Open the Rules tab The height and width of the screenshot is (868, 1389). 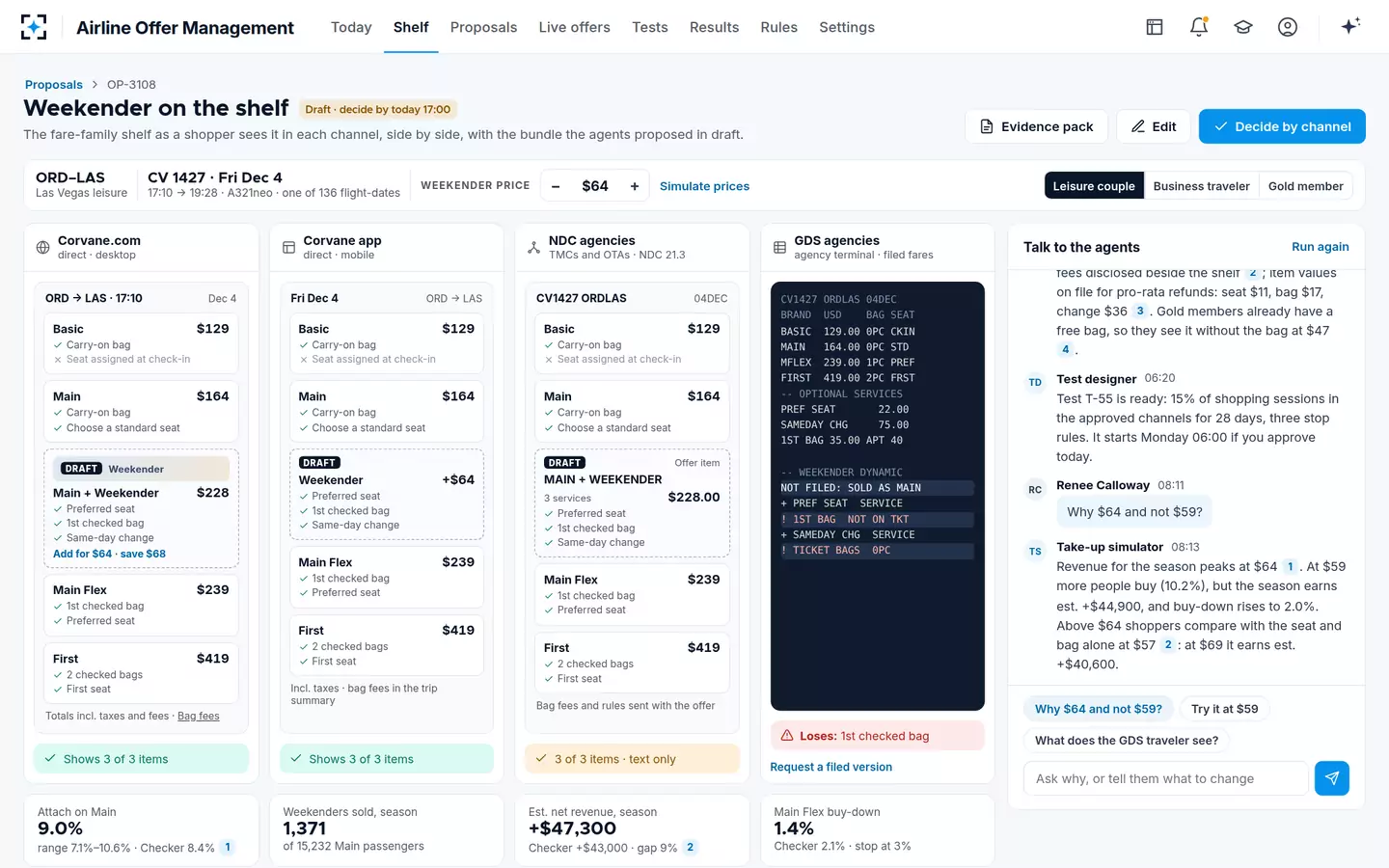778,27
